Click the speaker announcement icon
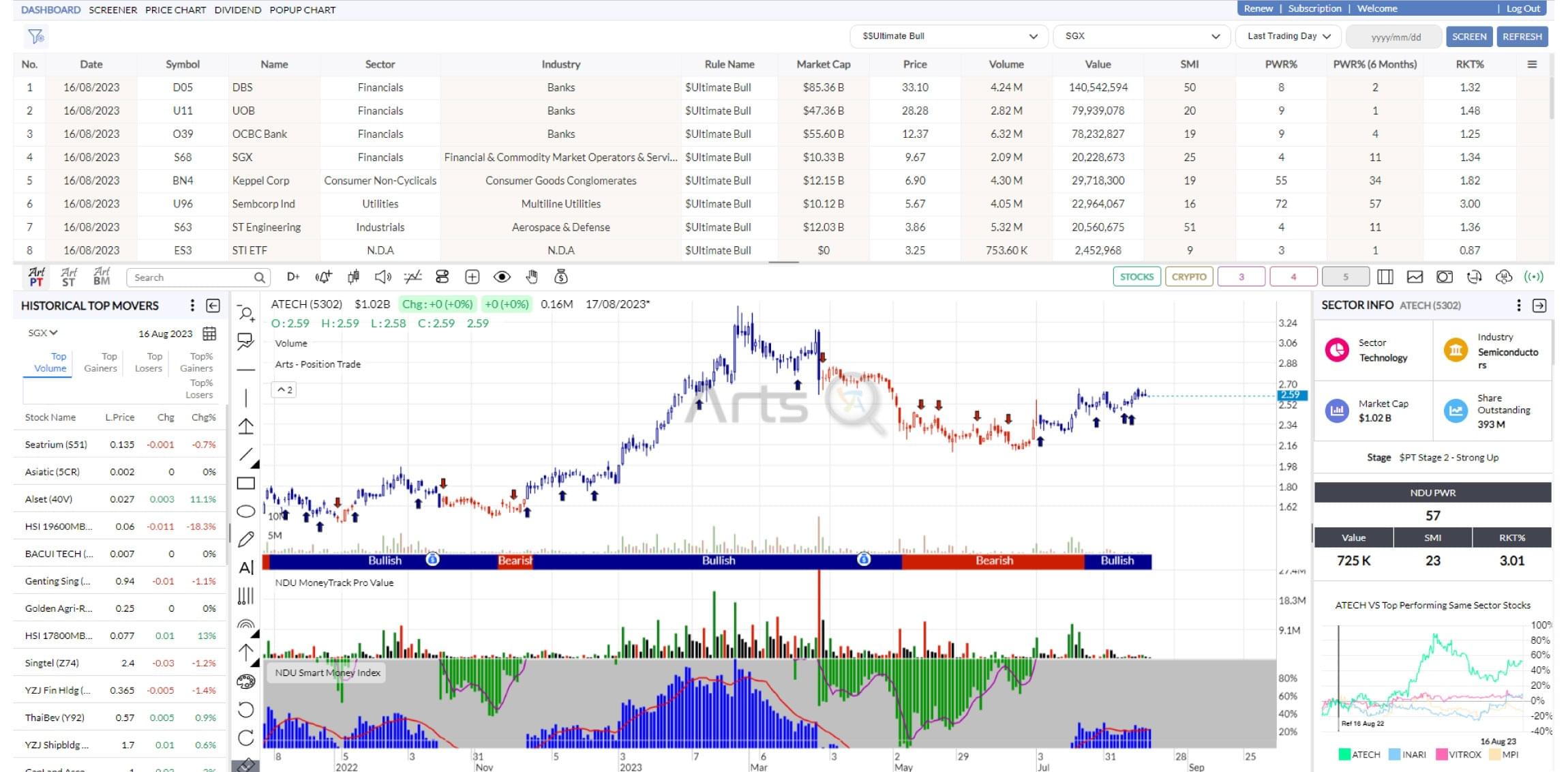Viewport: 1568px width, 772px height. pos(383,277)
